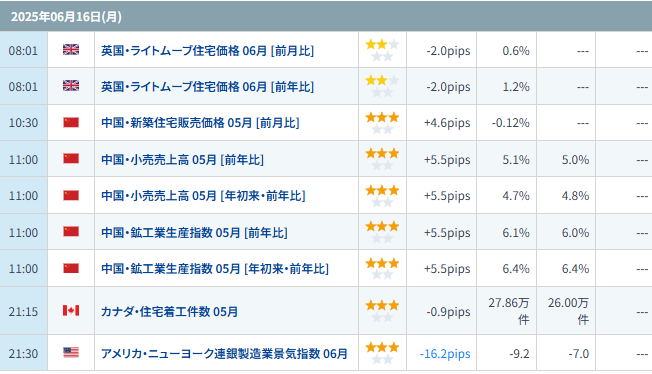Viewport: 652px width, 374px height.
Task: Click the 2025年06月16日(月) date header
Action: tap(66, 17)
